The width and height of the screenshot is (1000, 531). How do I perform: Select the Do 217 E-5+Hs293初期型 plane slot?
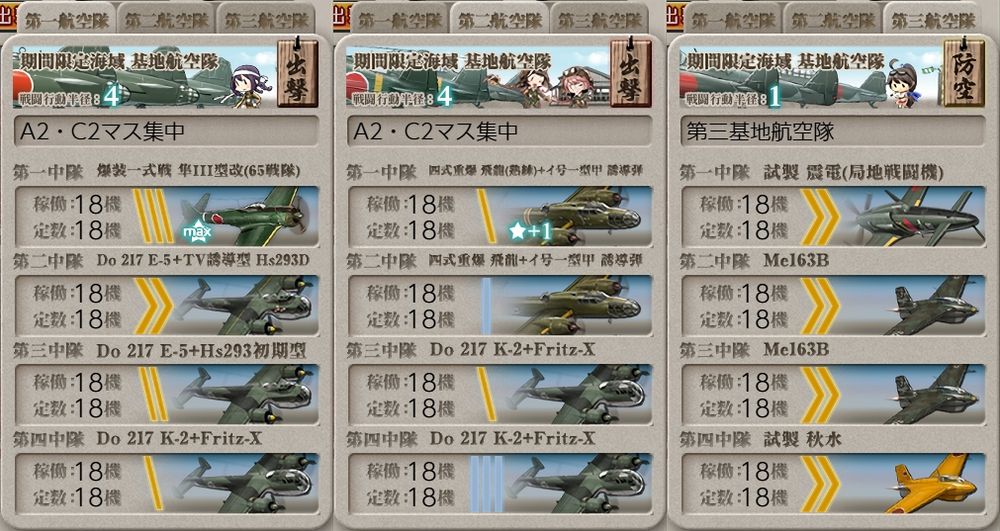166,395
